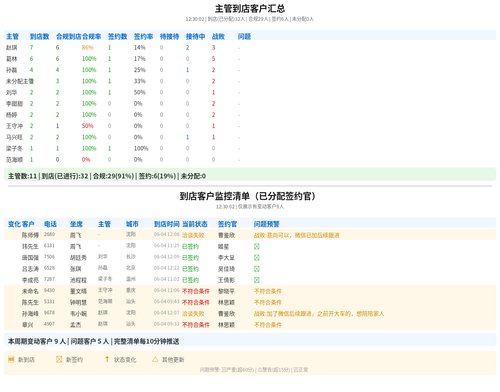
Task: Click the 接待中 column header
Action: pos(195,36)
